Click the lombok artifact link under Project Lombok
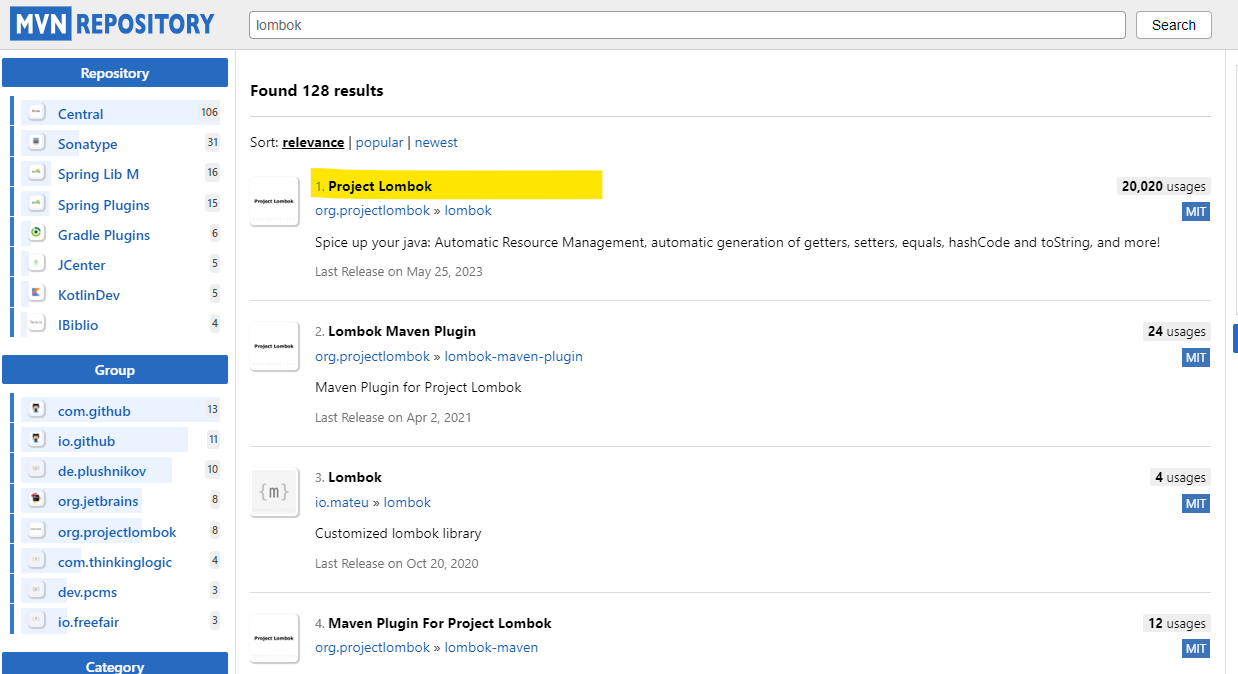The image size is (1238, 674). coord(468,211)
